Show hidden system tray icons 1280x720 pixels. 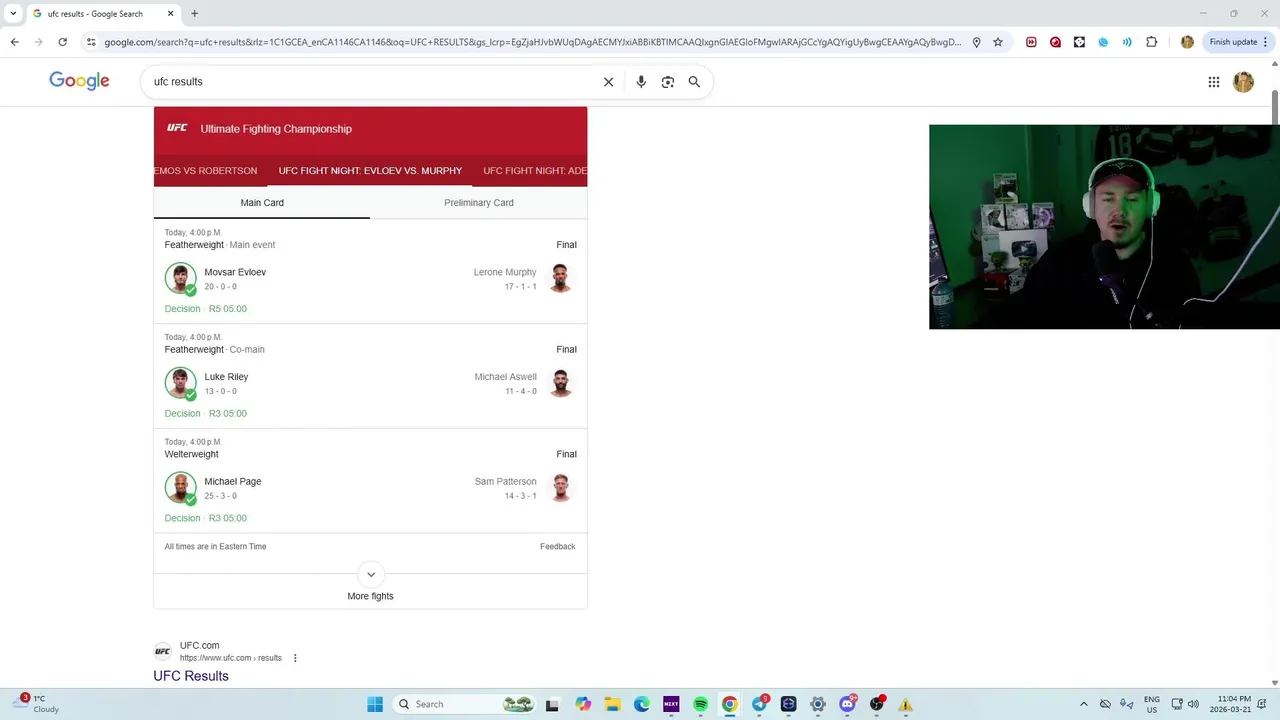(x=1083, y=704)
